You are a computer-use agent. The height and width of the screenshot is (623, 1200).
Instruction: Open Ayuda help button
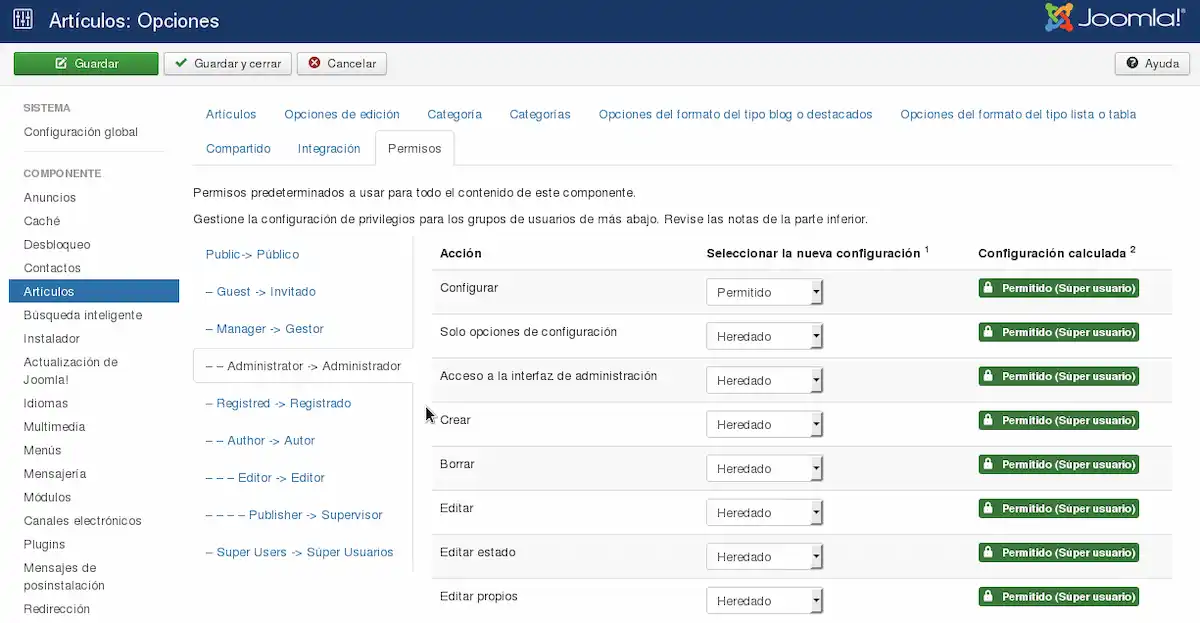(x=1152, y=63)
